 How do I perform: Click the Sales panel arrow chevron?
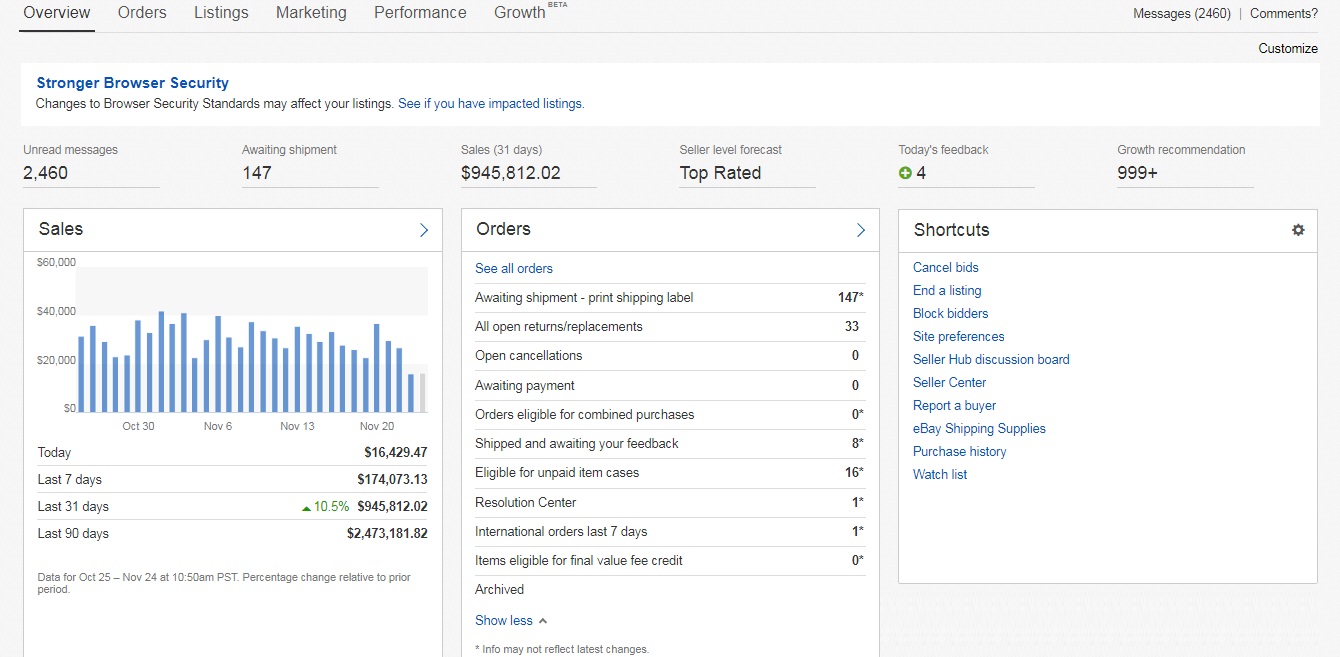424,230
